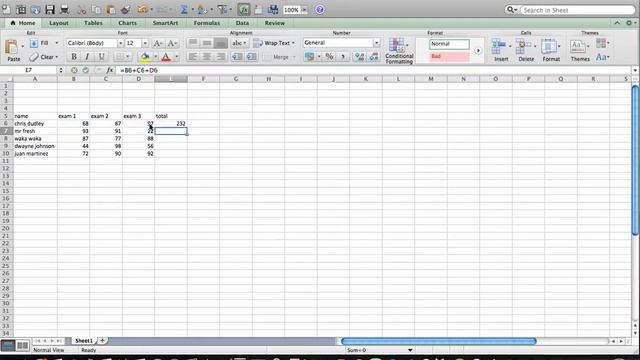Click the Save floppy disk icon

point(50,9)
